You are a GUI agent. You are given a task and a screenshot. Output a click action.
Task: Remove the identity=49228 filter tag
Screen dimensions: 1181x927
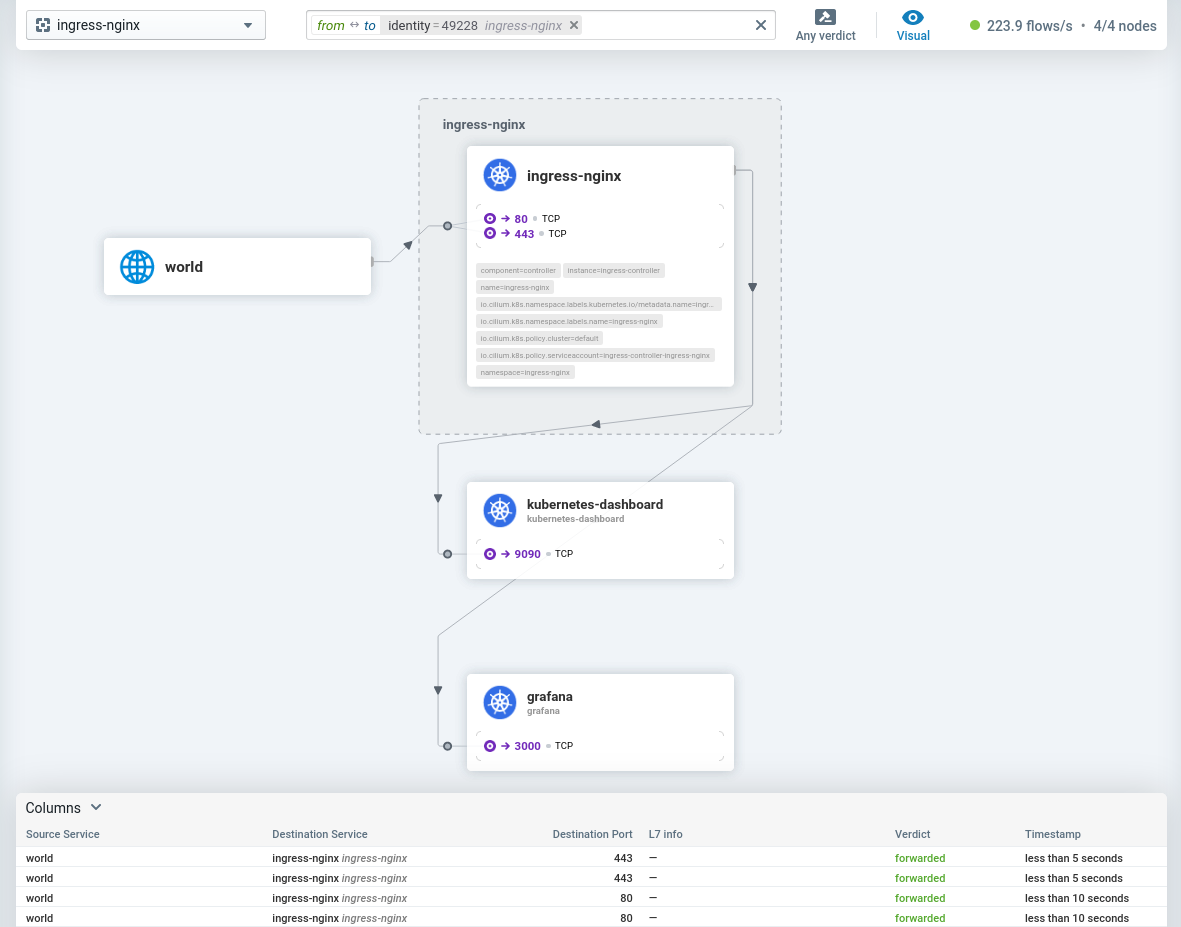(574, 25)
